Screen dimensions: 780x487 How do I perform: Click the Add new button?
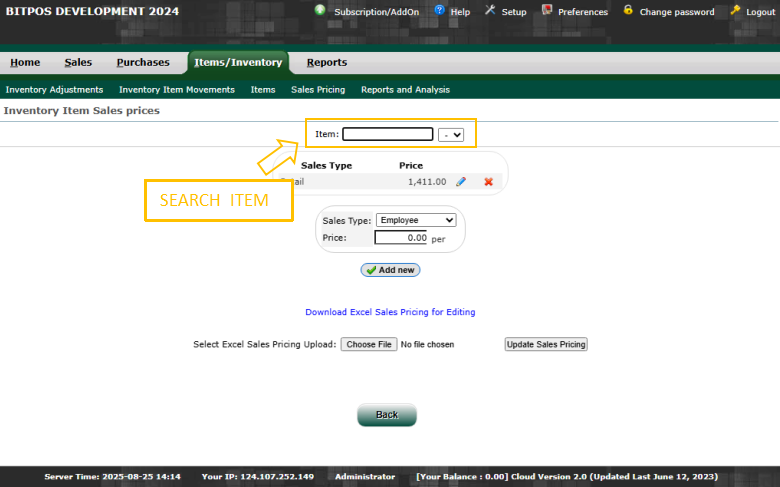(x=390, y=270)
